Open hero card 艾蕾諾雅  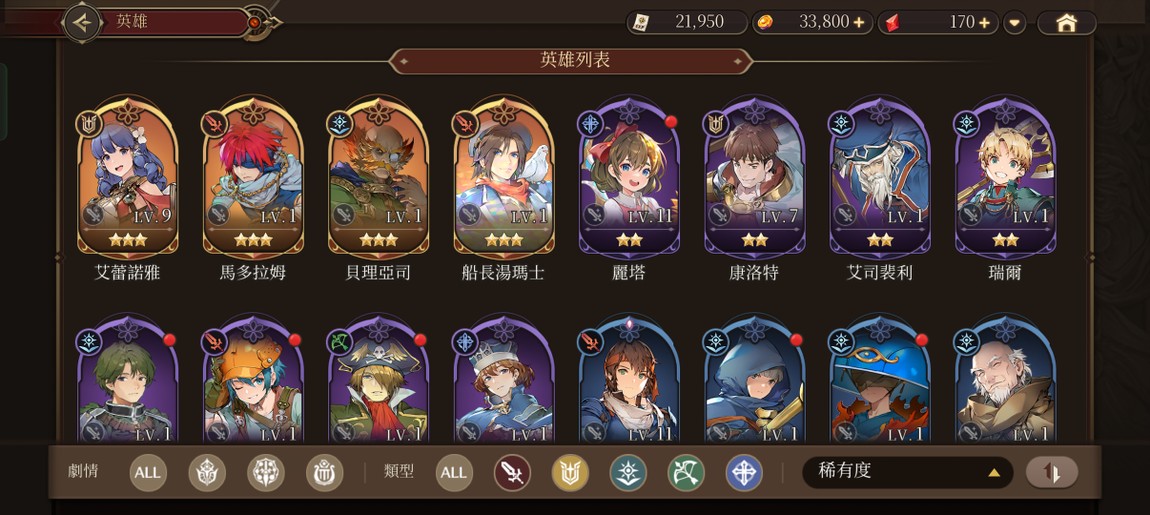[x=128, y=189]
